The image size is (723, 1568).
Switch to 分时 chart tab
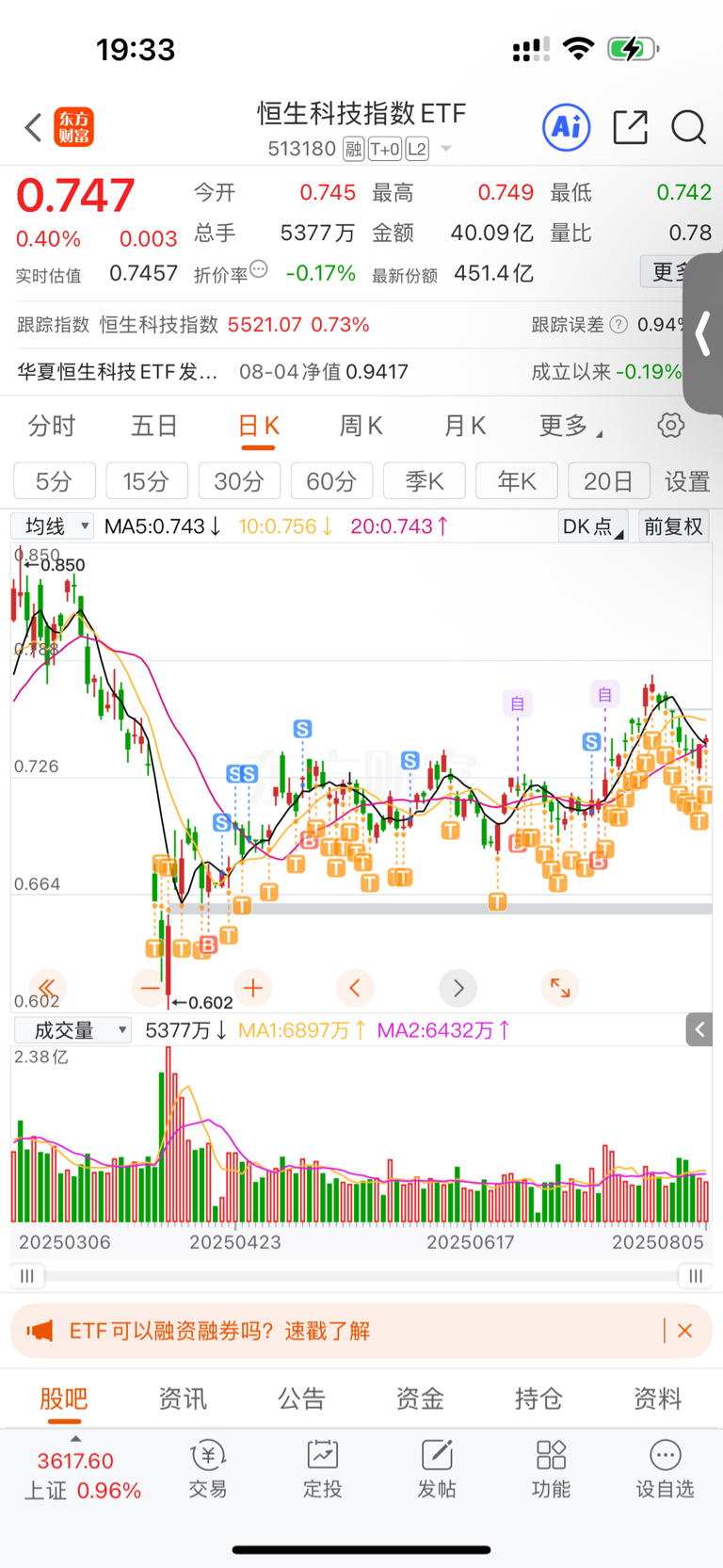pos(51,426)
